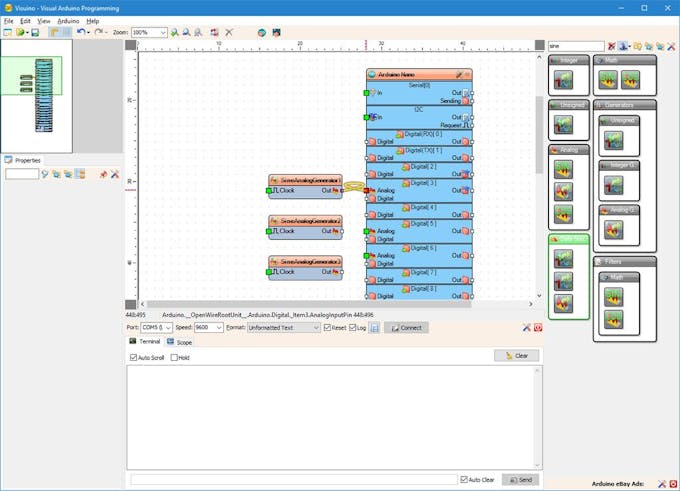Click the delete X icon in toolbar
The height and width of the screenshot is (491, 680).
coord(229,33)
